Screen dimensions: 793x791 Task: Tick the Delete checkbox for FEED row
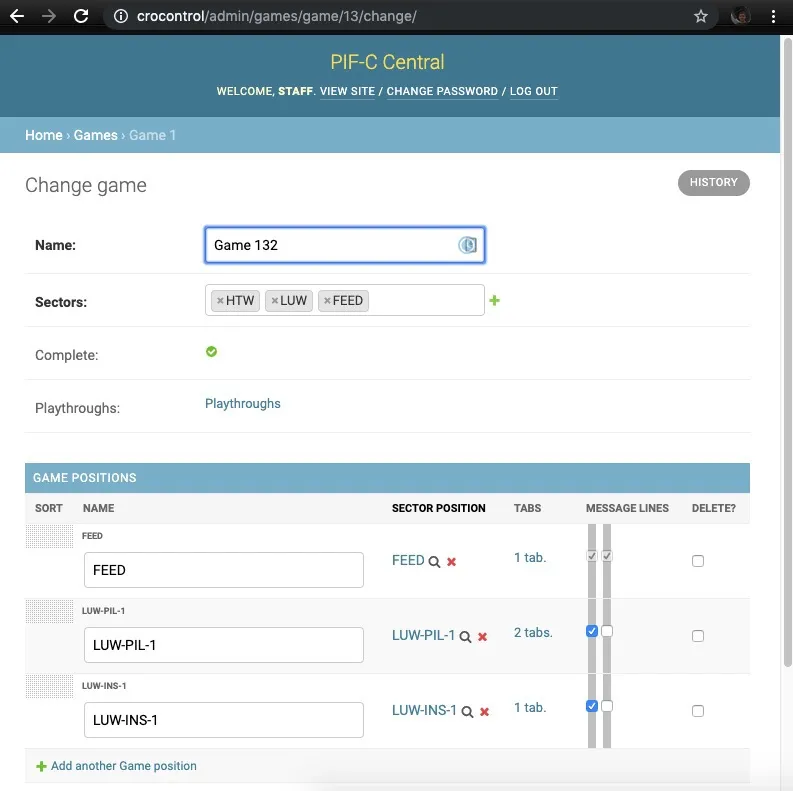698,561
